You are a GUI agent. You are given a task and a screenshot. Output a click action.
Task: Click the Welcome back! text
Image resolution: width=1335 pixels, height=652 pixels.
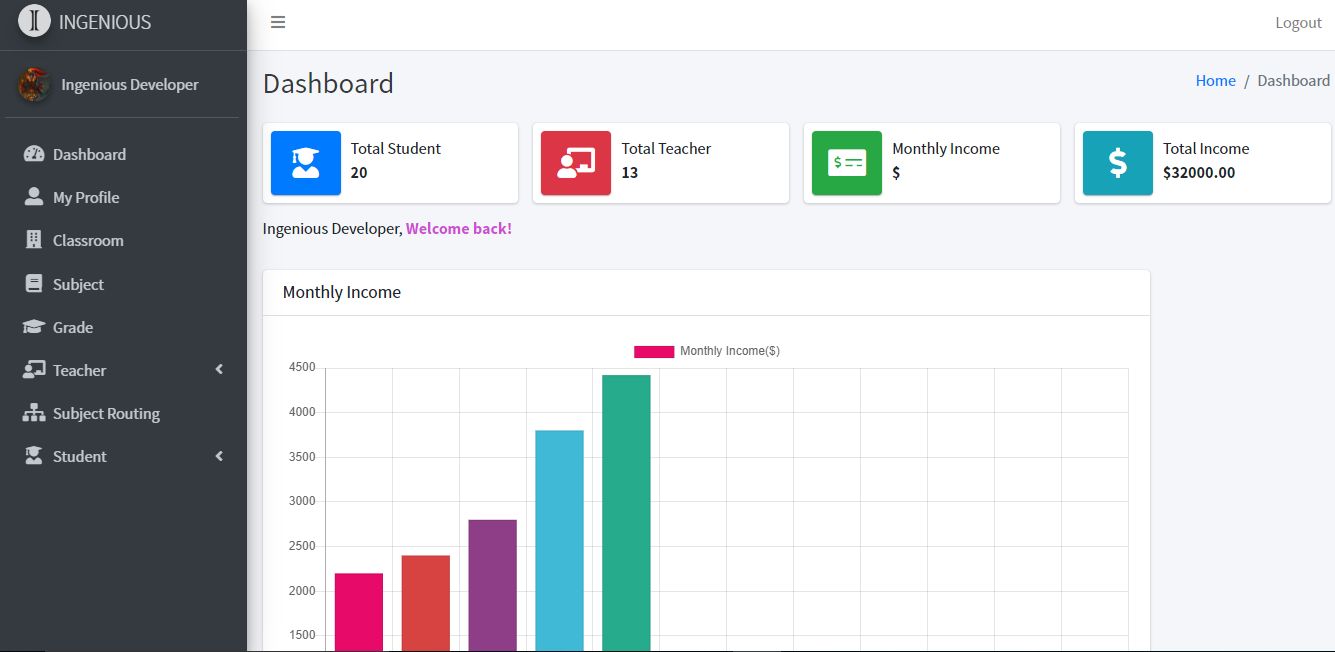[x=459, y=229]
